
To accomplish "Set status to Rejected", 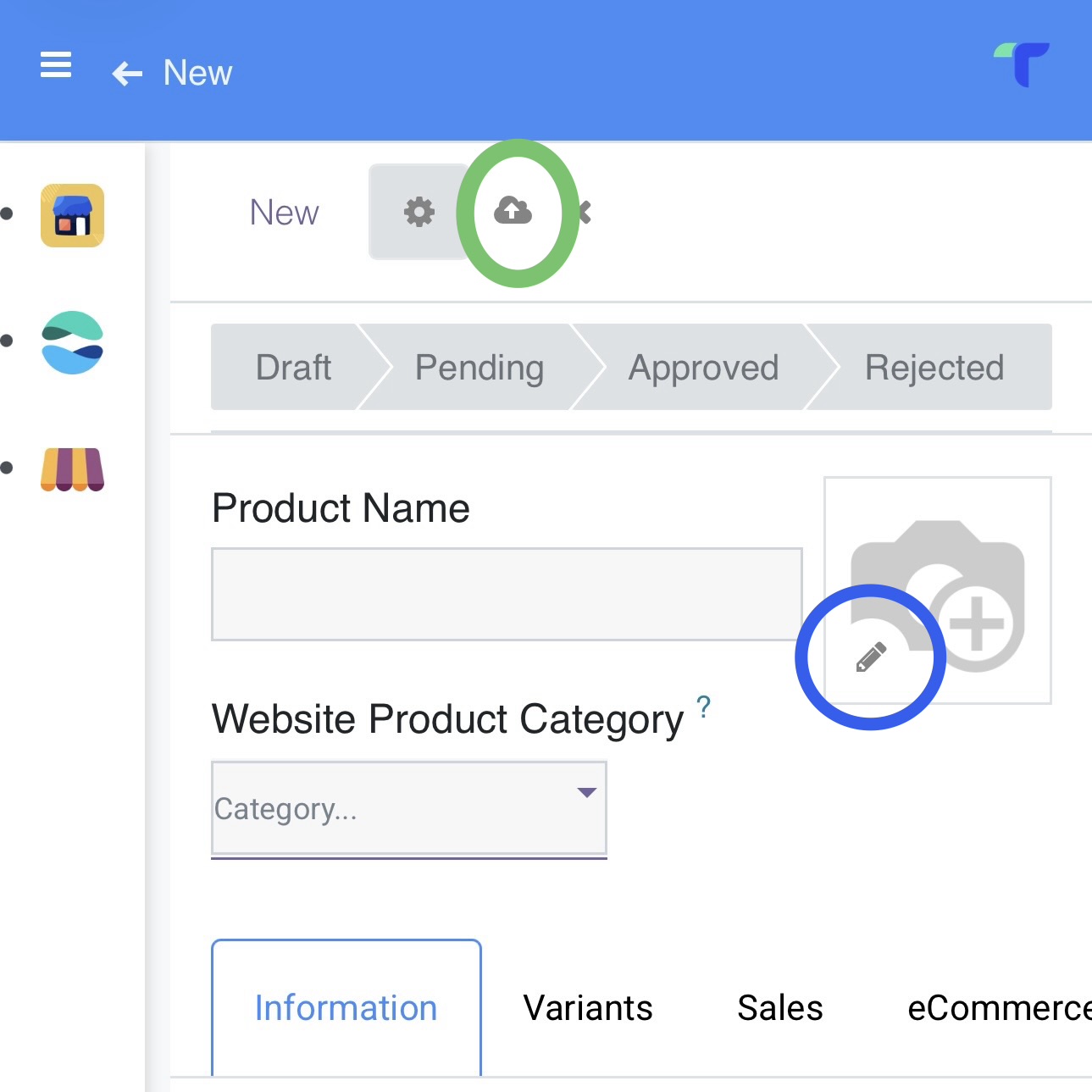I will click(934, 368).
